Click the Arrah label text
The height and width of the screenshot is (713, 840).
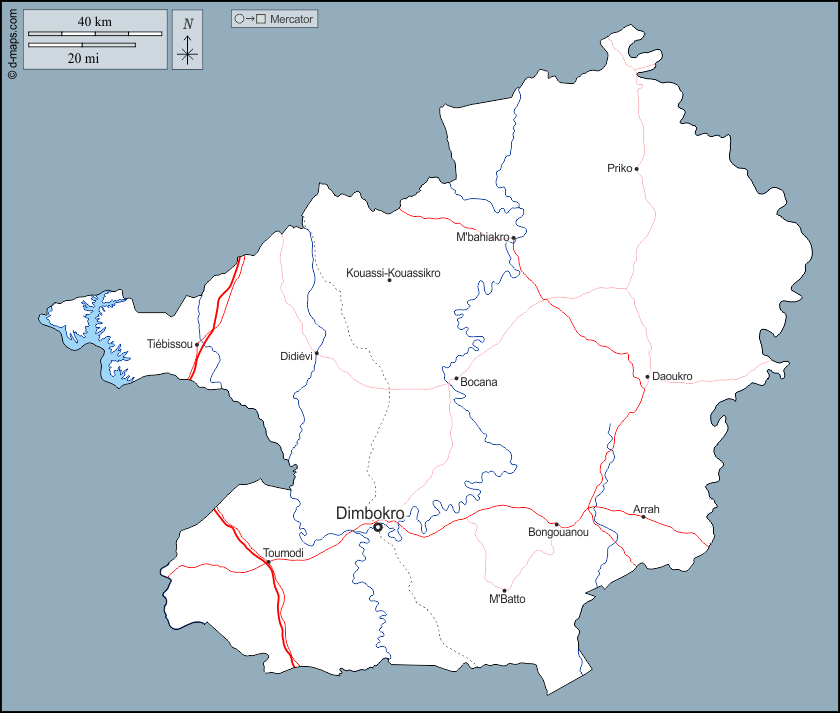pos(646,509)
